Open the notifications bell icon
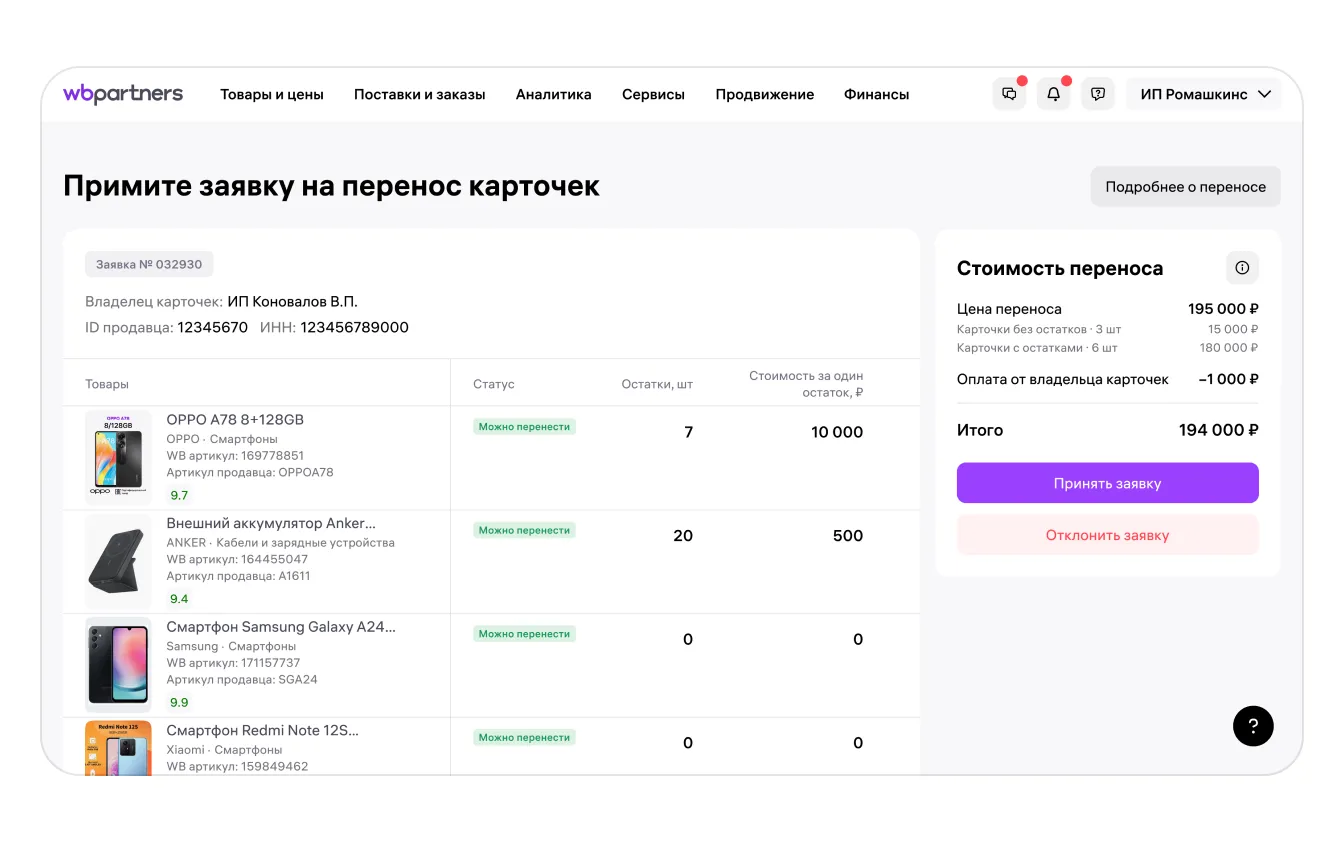 click(1053, 94)
